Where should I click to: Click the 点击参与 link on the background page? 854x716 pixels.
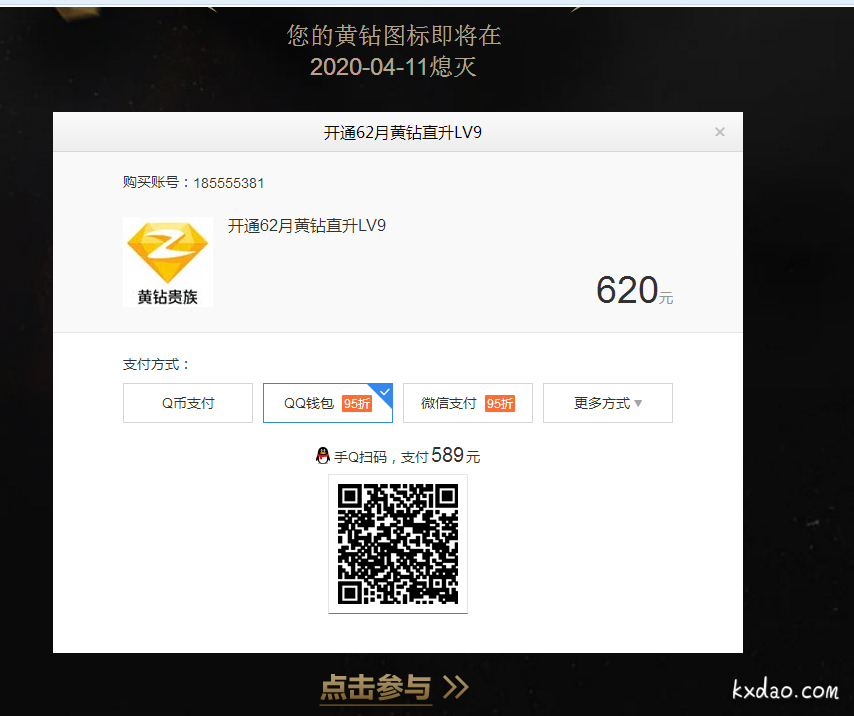coord(376,687)
